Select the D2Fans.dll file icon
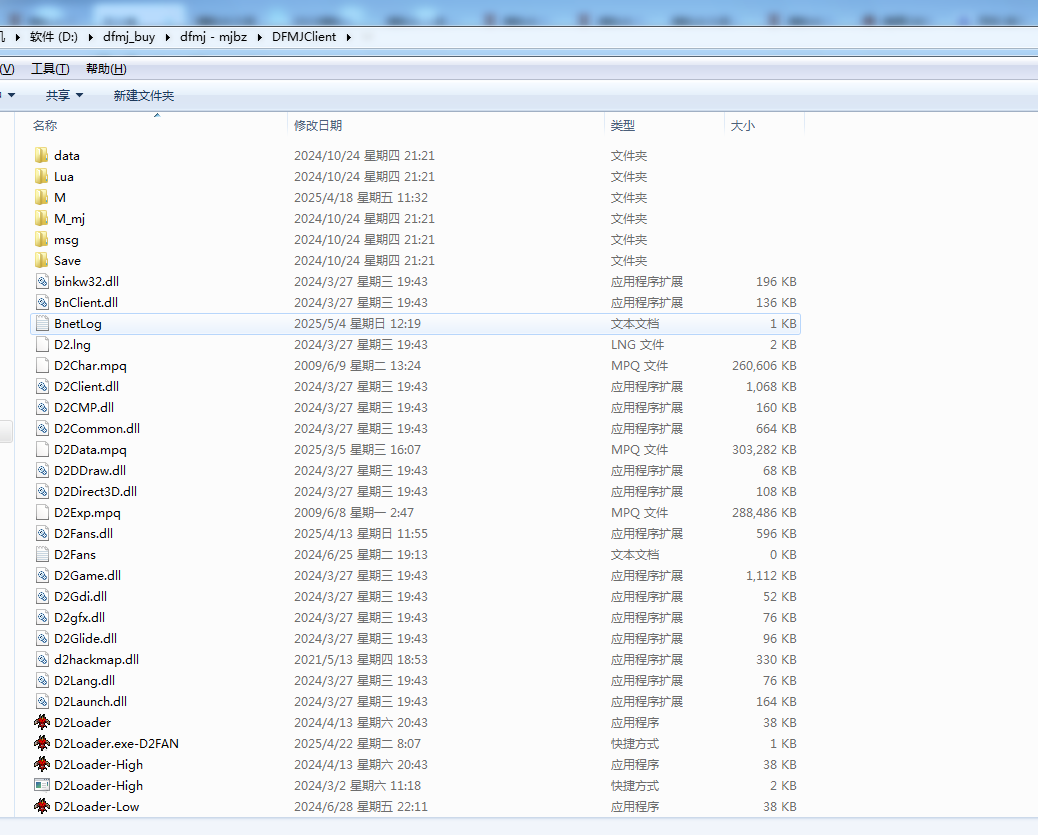This screenshot has height=835, width=1038. tap(42, 534)
